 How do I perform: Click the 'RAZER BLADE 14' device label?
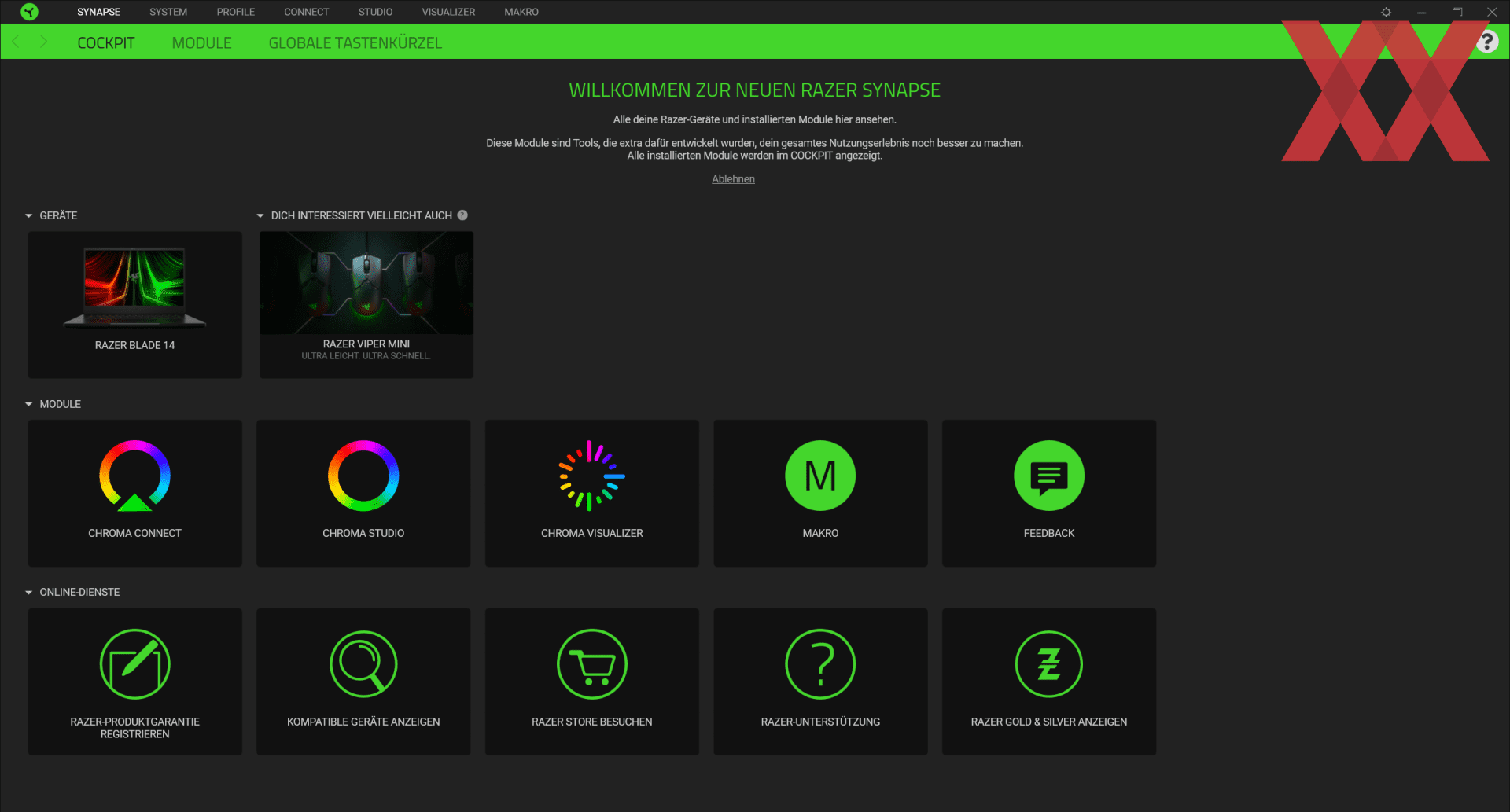coord(134,345)
